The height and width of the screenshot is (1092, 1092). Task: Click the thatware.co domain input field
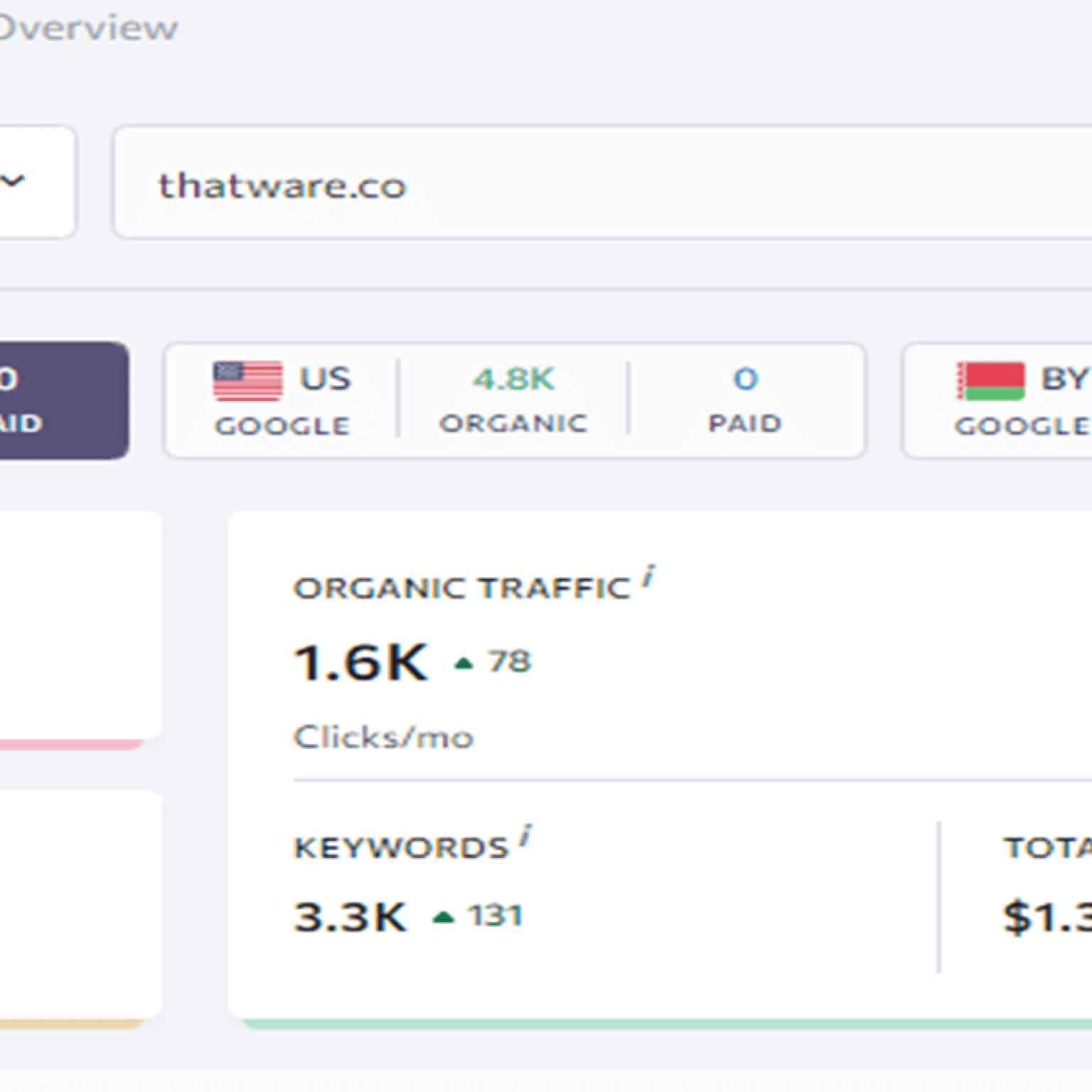coord(601,182)
